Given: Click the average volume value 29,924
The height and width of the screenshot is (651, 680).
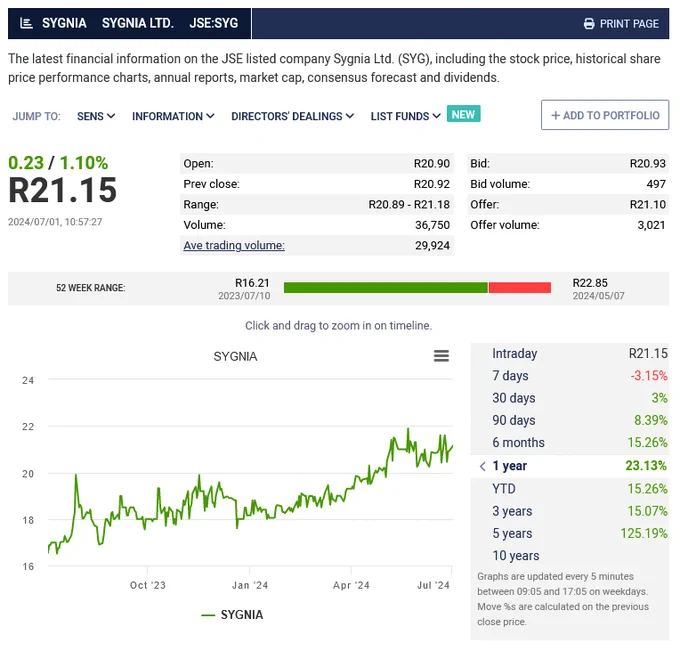Looking at the screenshot, I should point(432,245).
